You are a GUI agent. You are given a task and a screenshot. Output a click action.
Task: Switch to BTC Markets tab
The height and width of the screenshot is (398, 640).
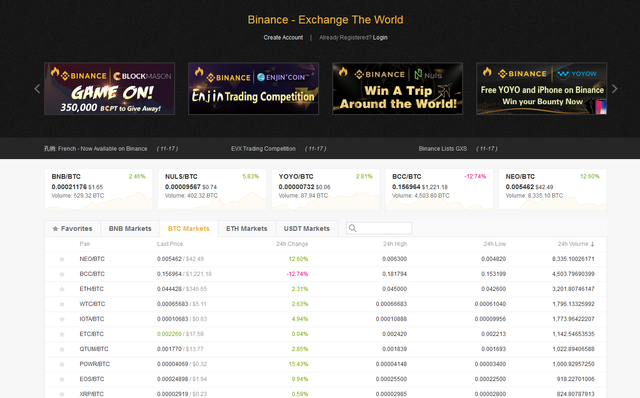pos(189,229)
